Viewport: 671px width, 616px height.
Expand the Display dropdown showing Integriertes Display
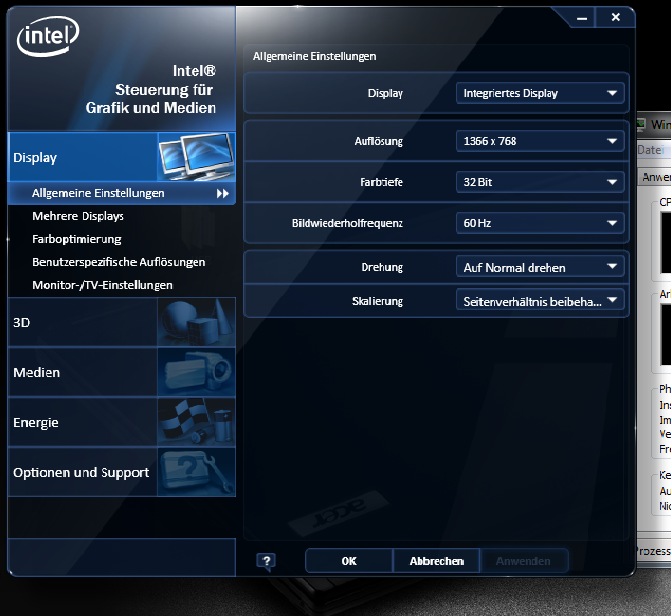[x=540, y=93]
